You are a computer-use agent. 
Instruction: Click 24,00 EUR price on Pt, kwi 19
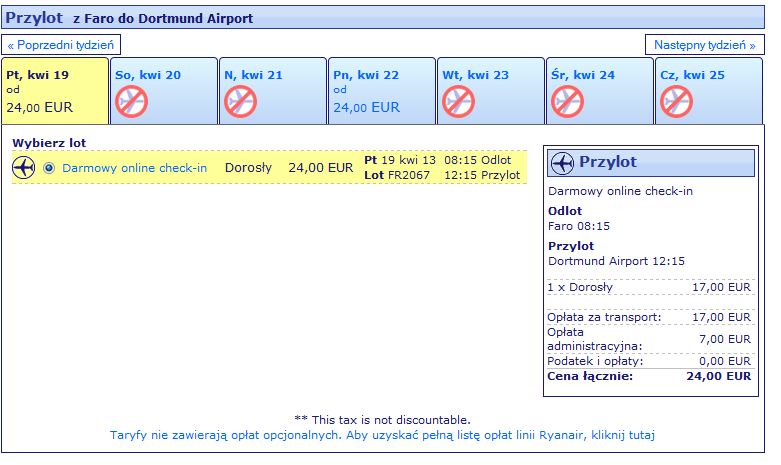[x=39, y=108]
